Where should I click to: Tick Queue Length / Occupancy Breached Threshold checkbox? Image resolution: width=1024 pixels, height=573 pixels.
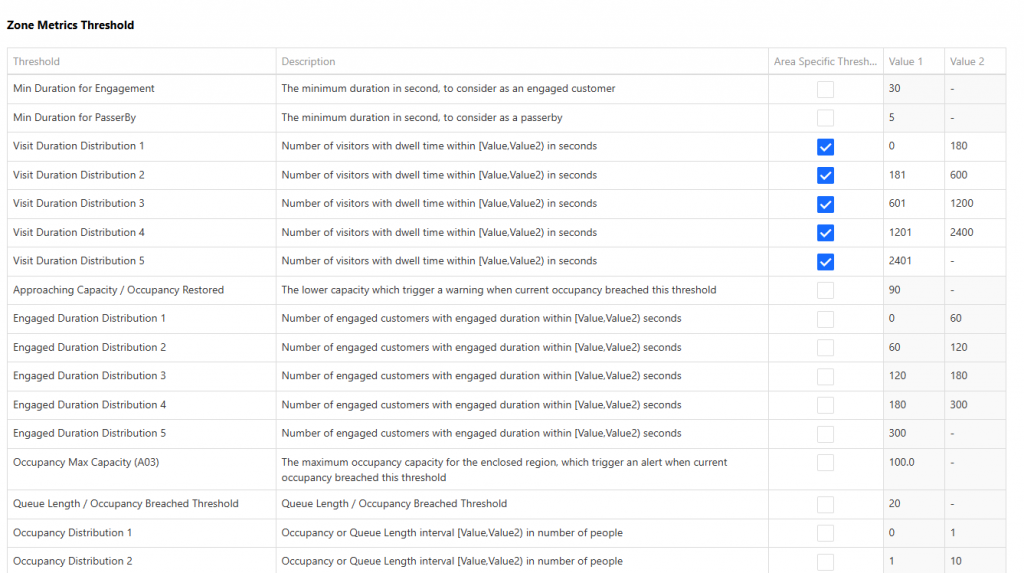pos(825,504)
